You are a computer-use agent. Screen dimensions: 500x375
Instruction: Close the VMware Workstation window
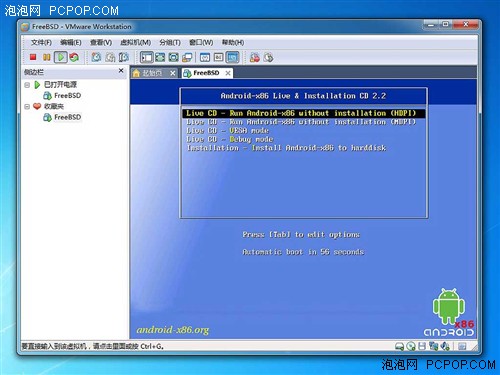(x=466, y=24)
